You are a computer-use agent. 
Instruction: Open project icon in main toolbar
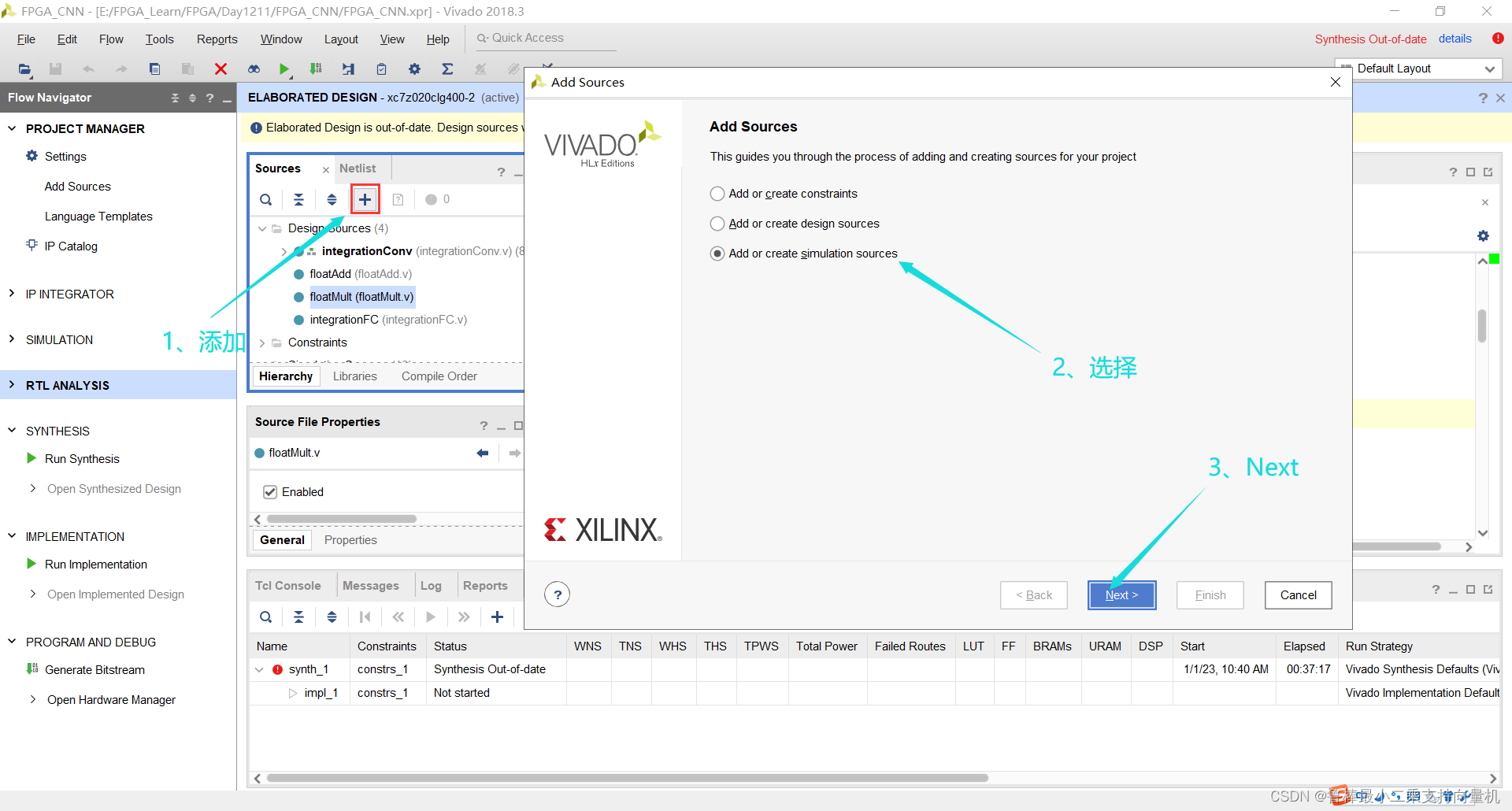coord(24,69)
